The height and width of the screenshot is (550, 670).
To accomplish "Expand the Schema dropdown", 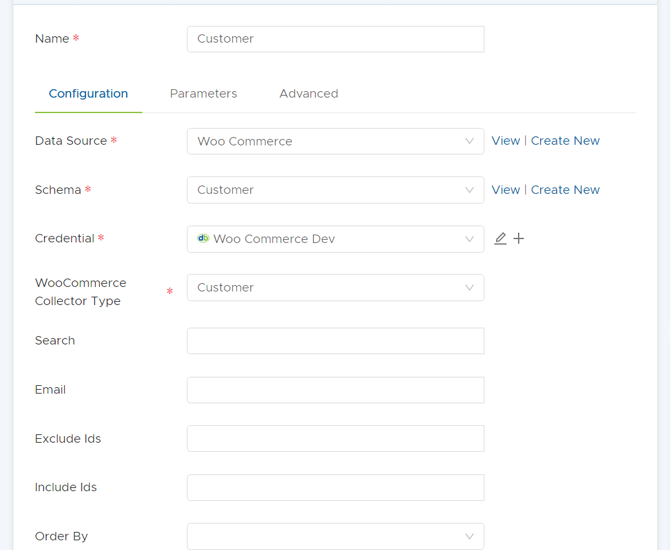I will (335, 190).
